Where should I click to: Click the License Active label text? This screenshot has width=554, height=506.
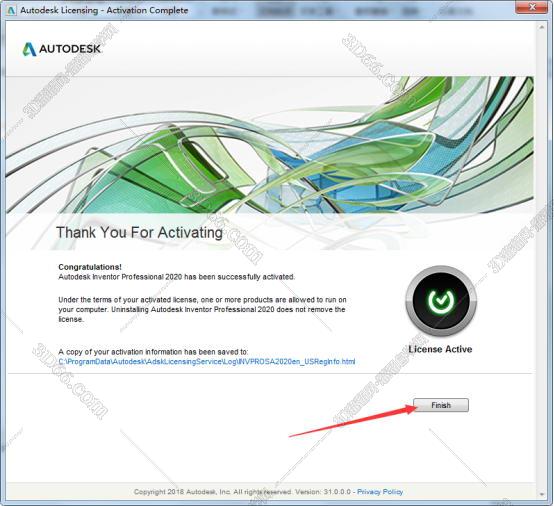tap(440, 349)
